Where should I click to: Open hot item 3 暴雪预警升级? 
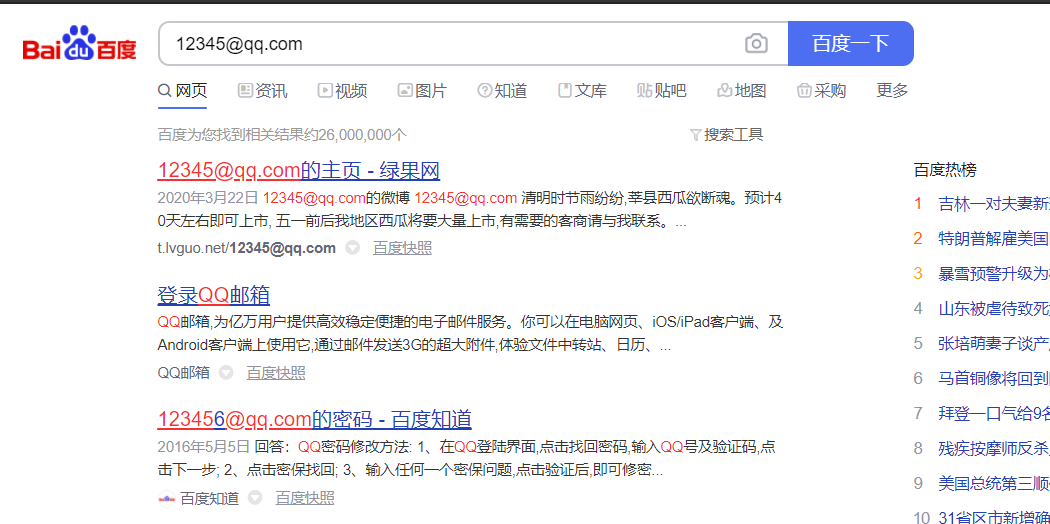(x=993, y=273)
